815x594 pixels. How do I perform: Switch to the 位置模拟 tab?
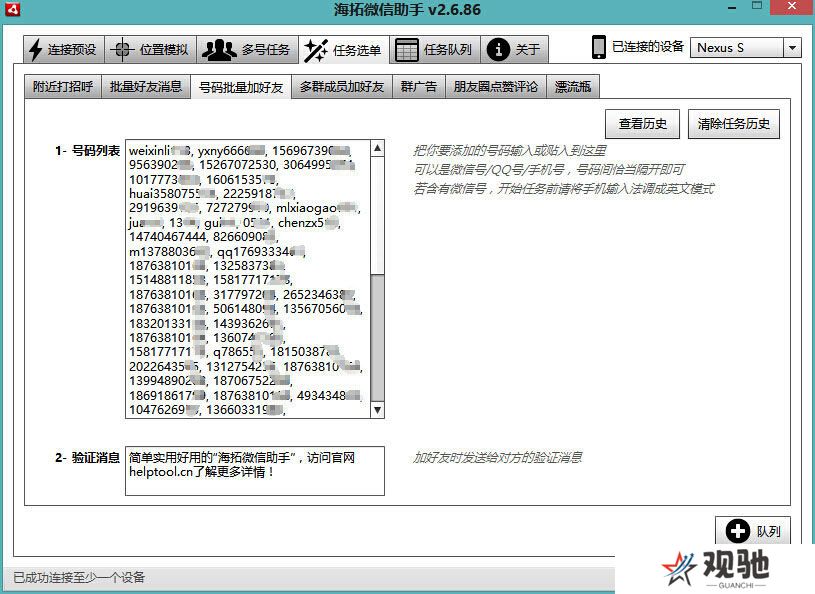(150, 50)
